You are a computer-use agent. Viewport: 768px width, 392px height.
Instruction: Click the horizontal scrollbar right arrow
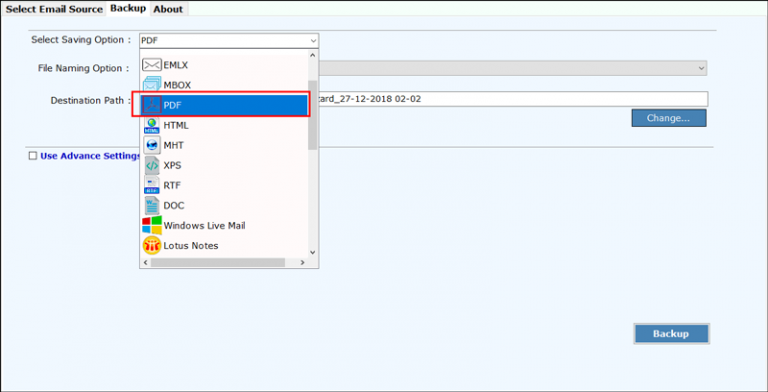click(302, 263)
